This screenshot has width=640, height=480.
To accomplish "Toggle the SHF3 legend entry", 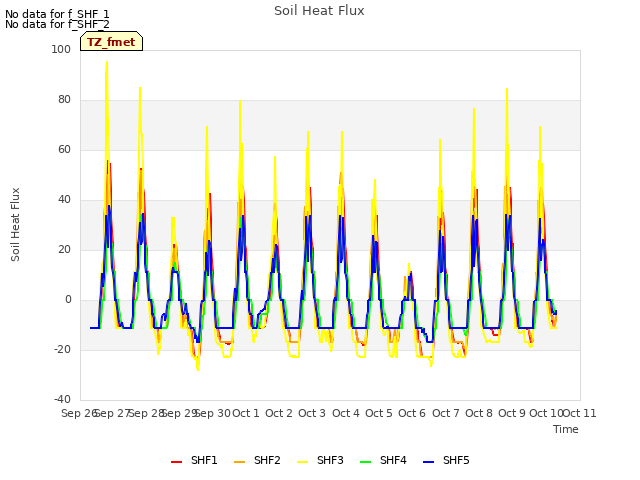I will click(x=320, y=460).
